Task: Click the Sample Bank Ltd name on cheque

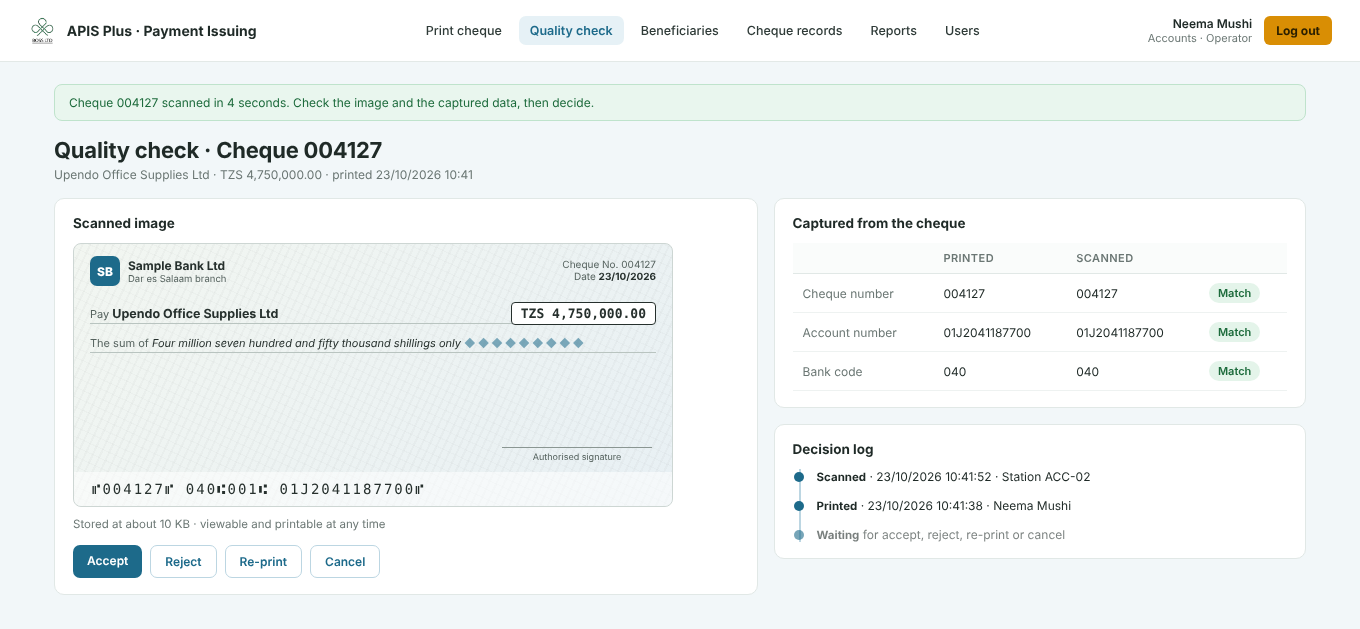Action: click(176, 266)
